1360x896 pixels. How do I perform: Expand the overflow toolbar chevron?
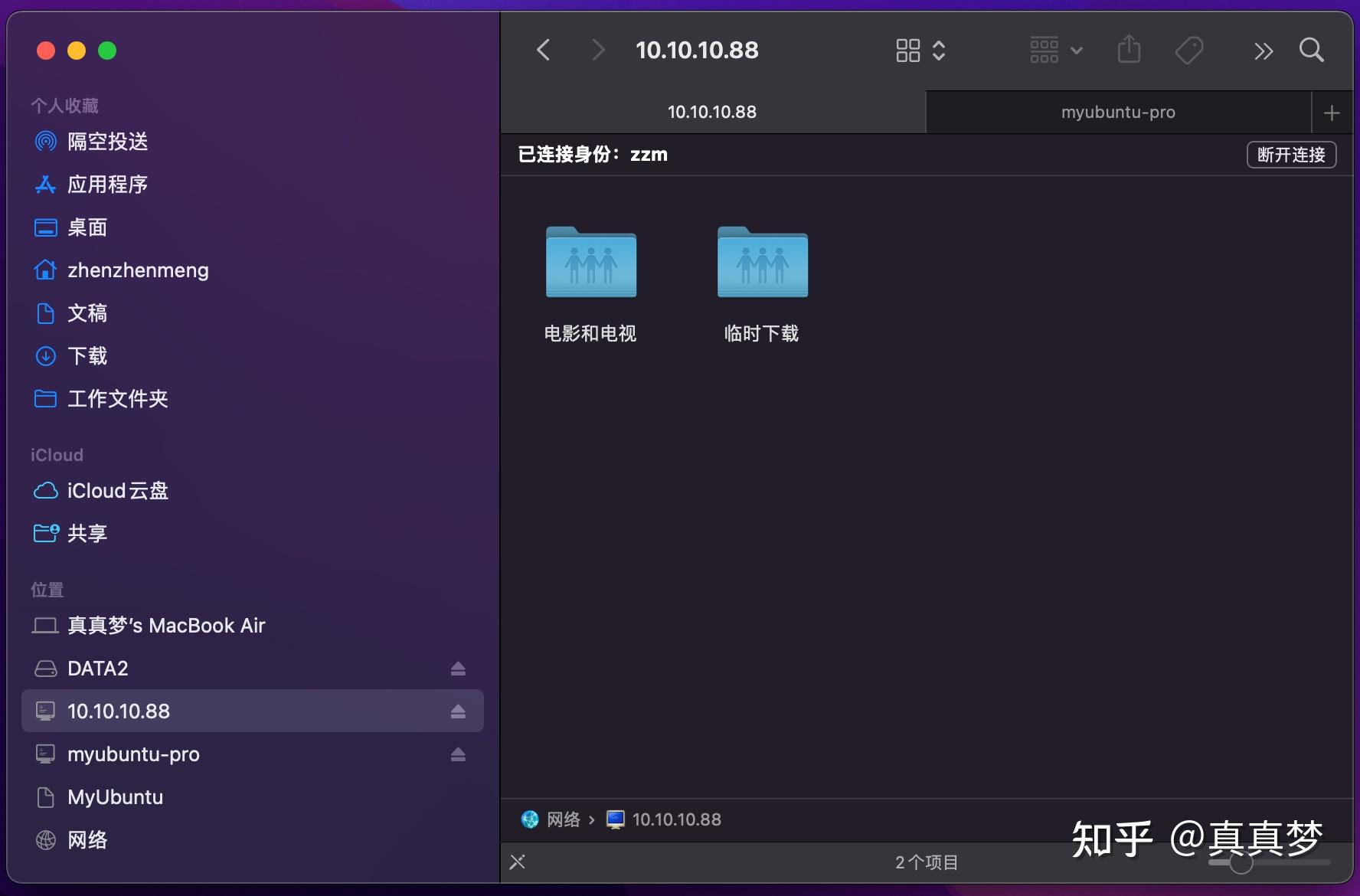(x=1264, y=50)
